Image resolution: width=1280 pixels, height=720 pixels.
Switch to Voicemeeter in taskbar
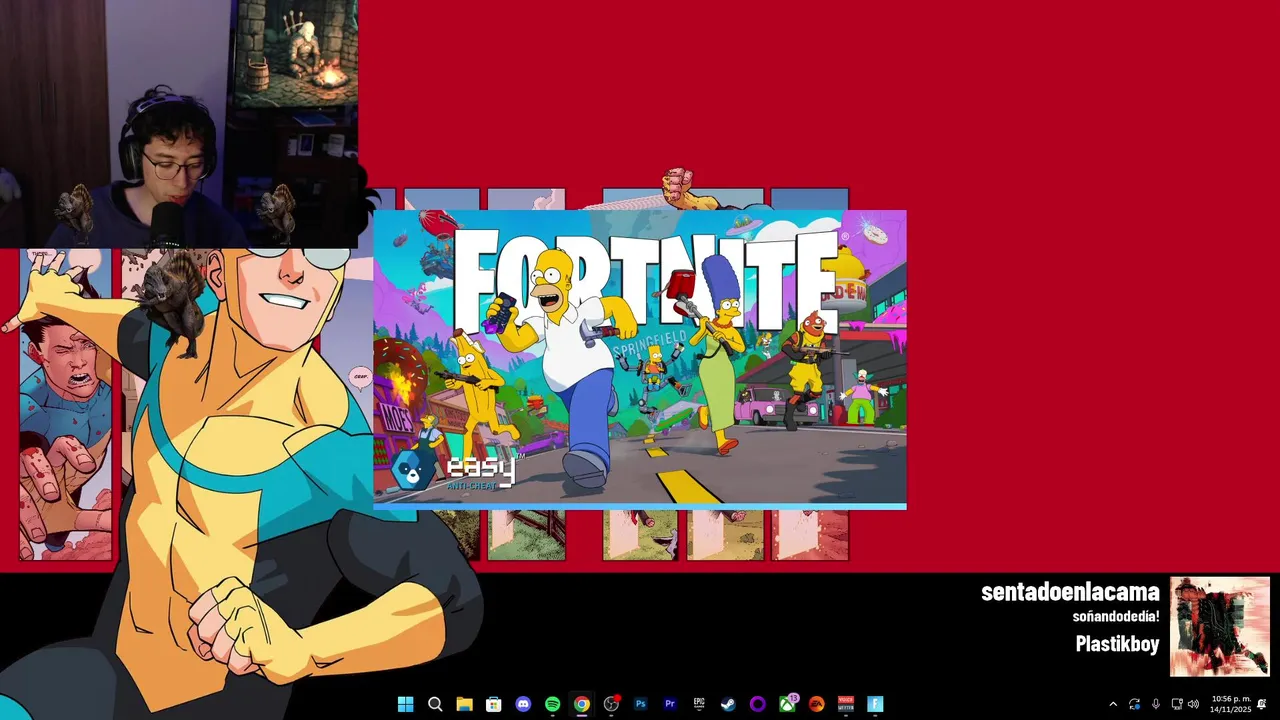pos(846,704)
